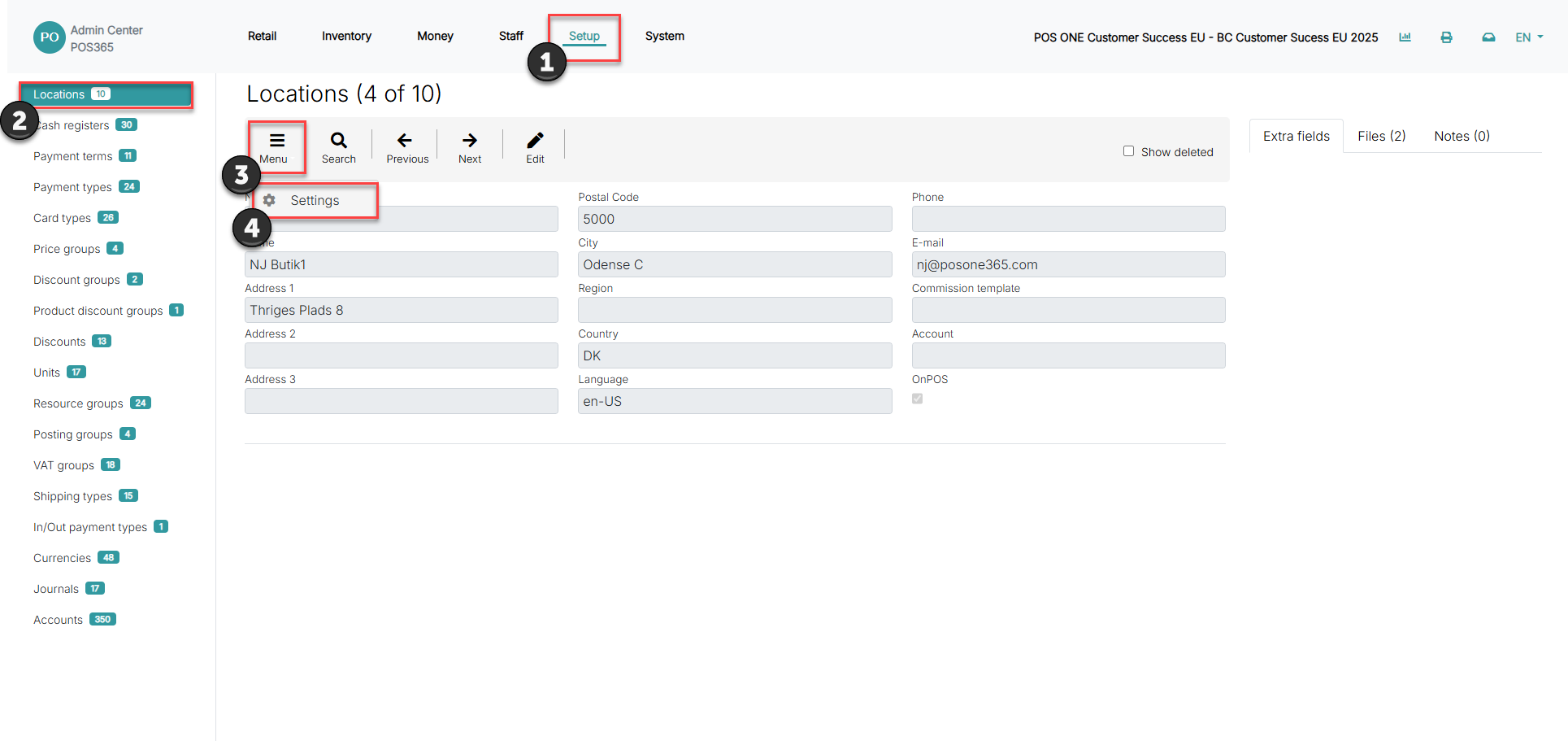Click the Search magnifier icon

pos(338,140)
